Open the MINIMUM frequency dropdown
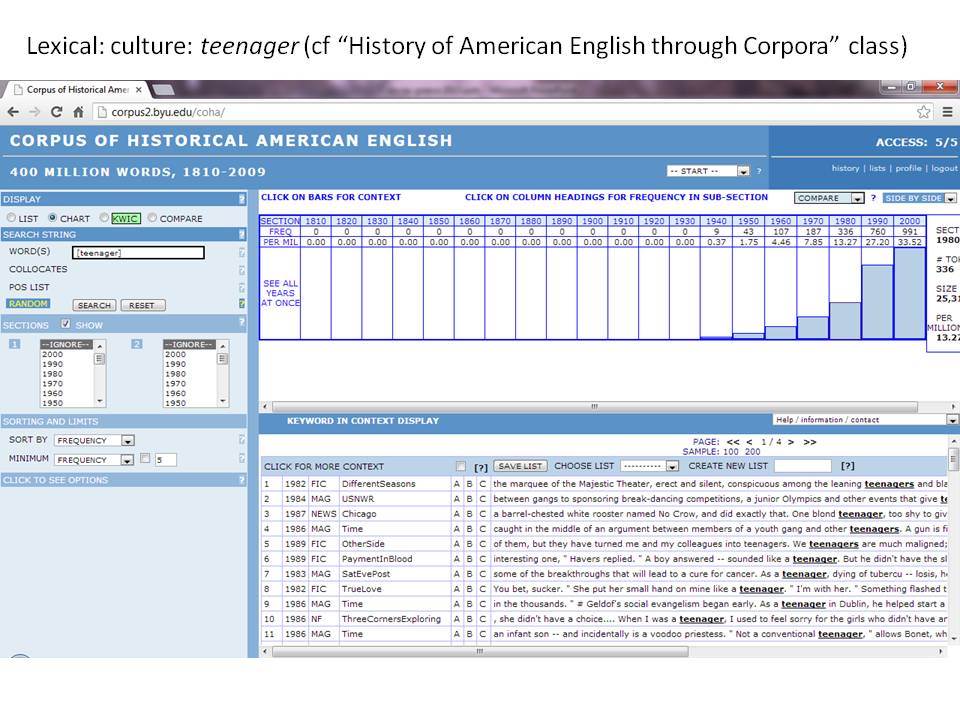 (94, 460)
